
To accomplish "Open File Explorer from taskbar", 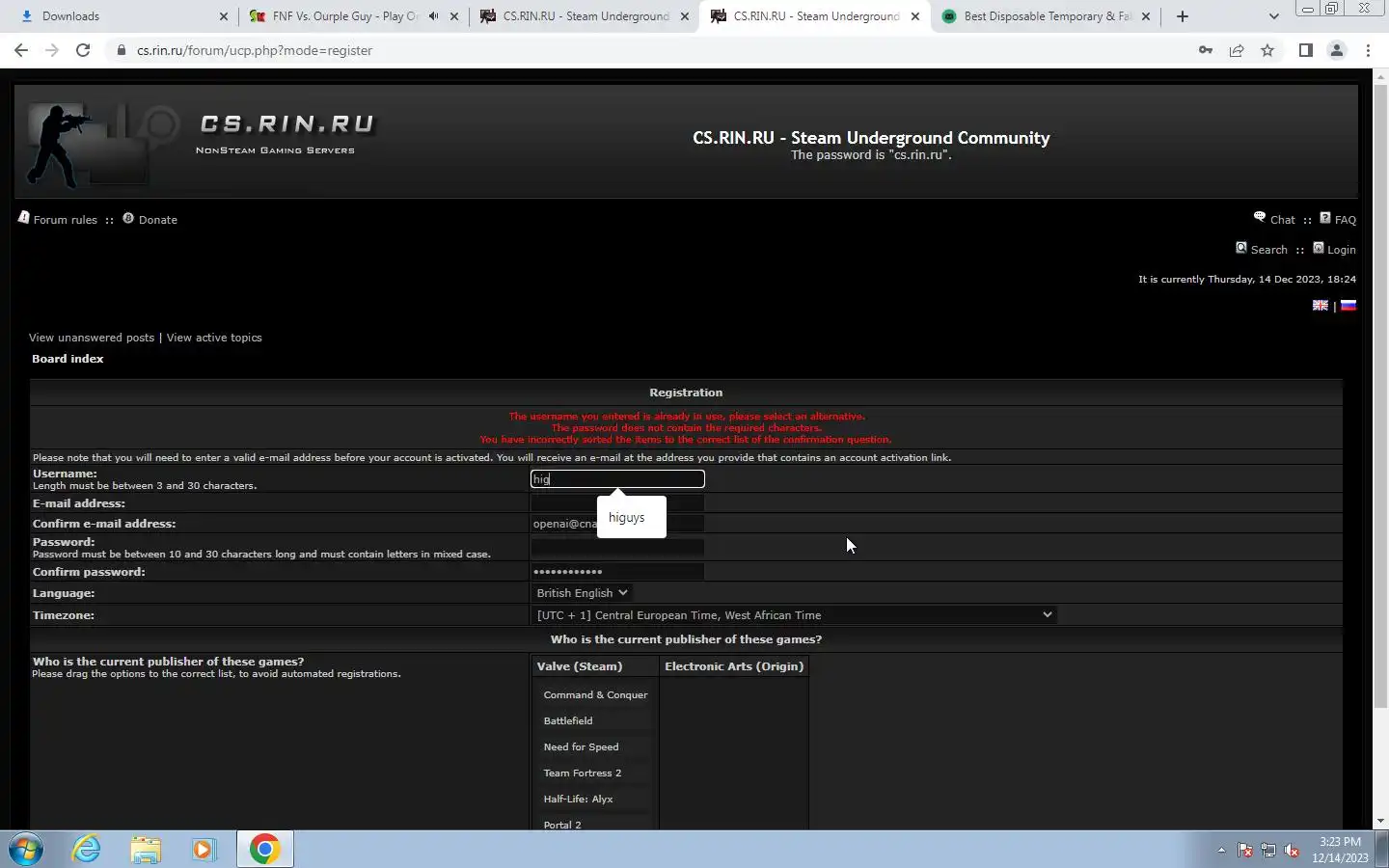I will pyautogui.click(x=146, y=850).
